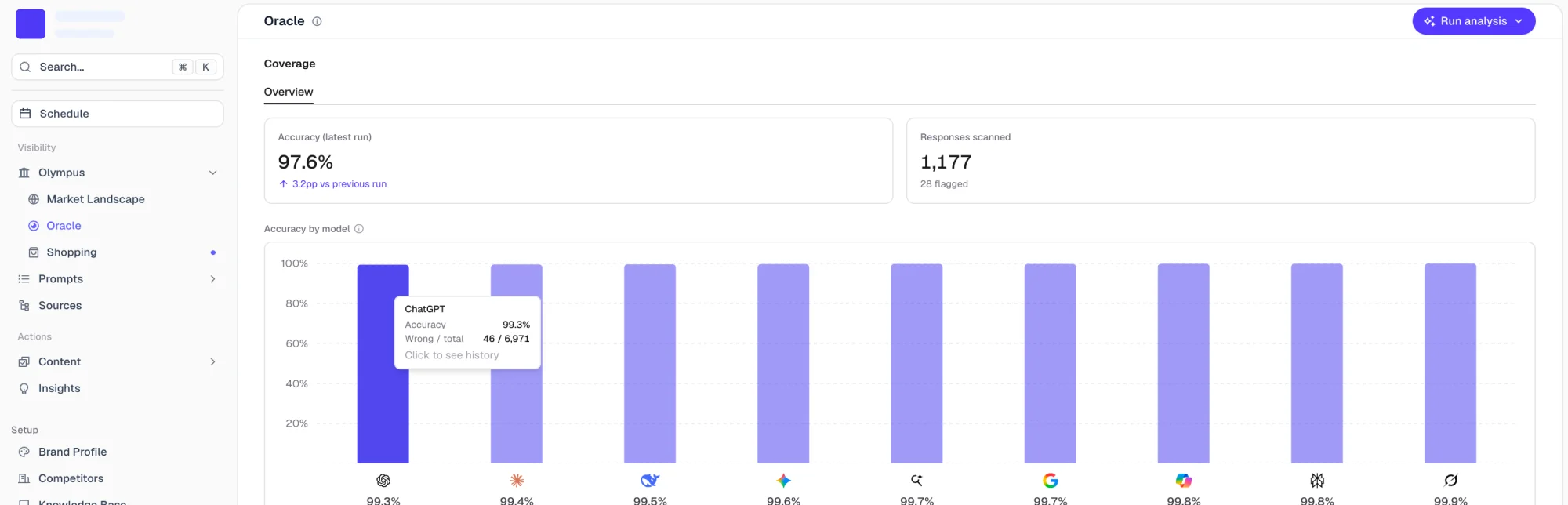This screenshot has width=1568, height=505.
Task: Click the '28 flagged' text
Action: click(944, 184)
